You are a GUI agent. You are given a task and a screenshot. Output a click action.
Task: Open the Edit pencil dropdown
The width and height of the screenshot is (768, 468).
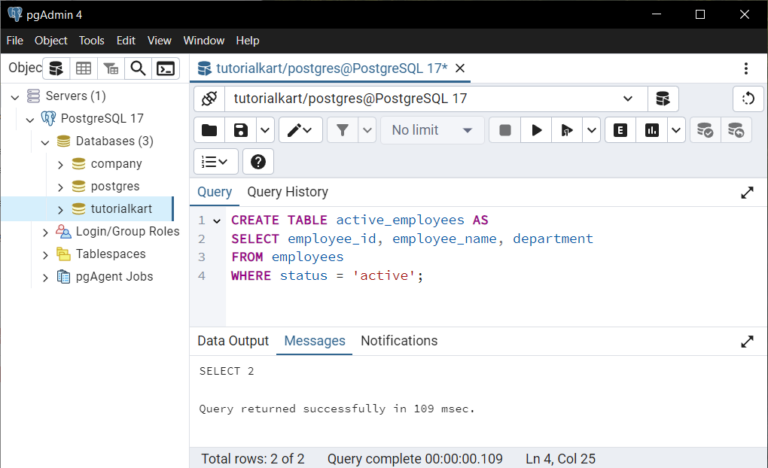tap(300, 130)
